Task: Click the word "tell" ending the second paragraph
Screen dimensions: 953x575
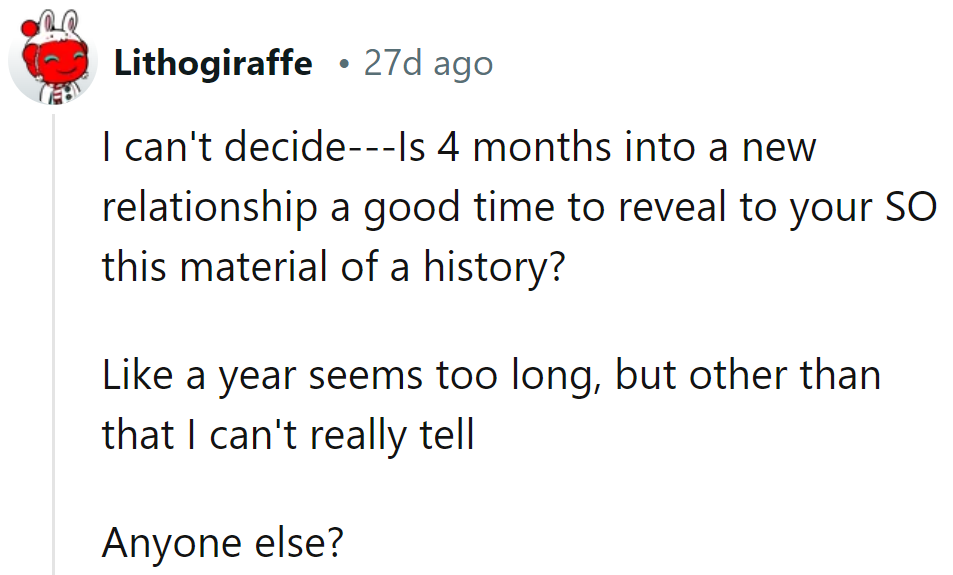Action: coord(447,434)
